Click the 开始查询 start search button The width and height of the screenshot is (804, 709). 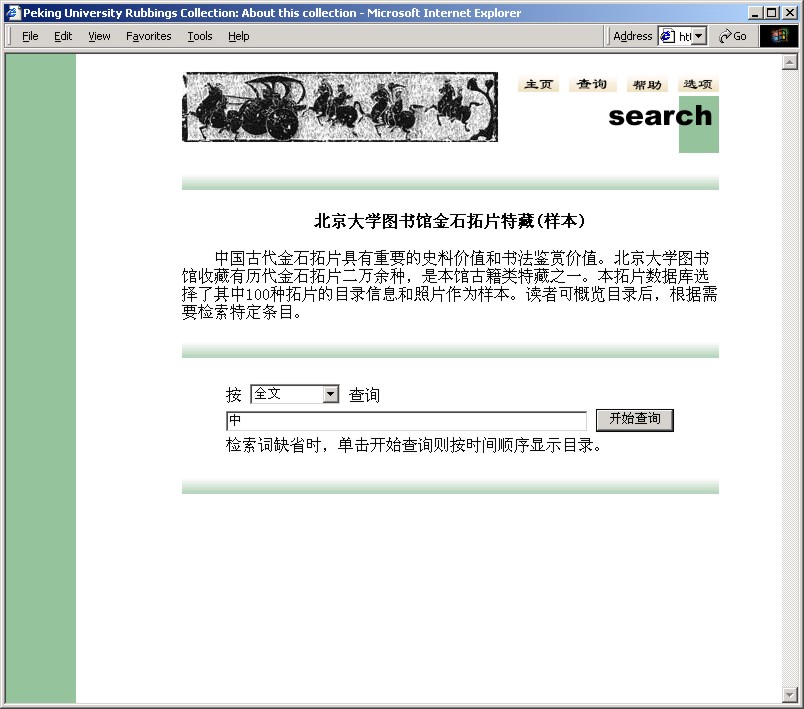pos(634,420)
